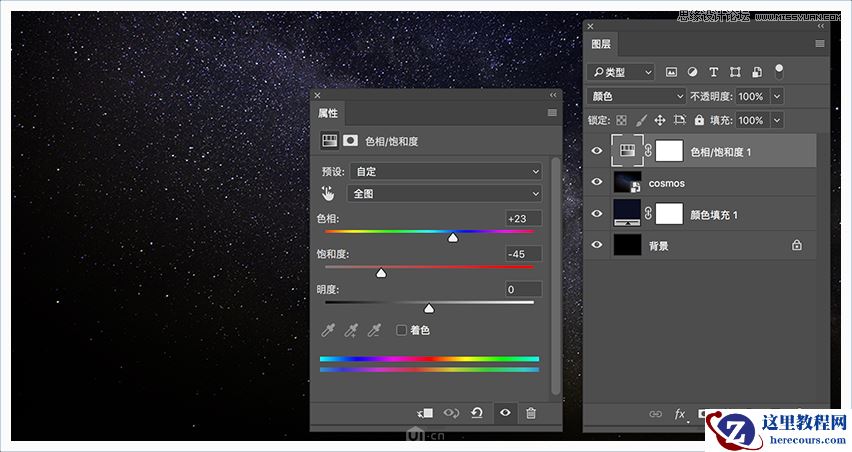This screenshot has width=852, height=452.
Task: Filter layers by adjustment layer icon
Action: [692, 72]
